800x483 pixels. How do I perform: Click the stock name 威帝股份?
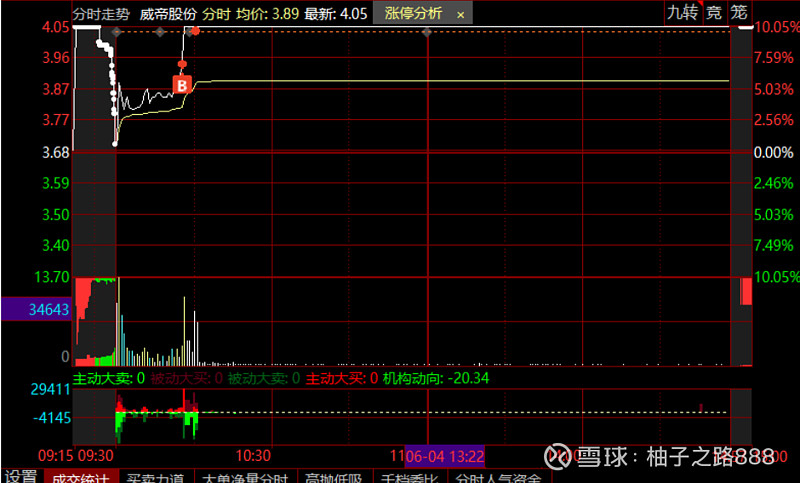(x=168, y=14)
